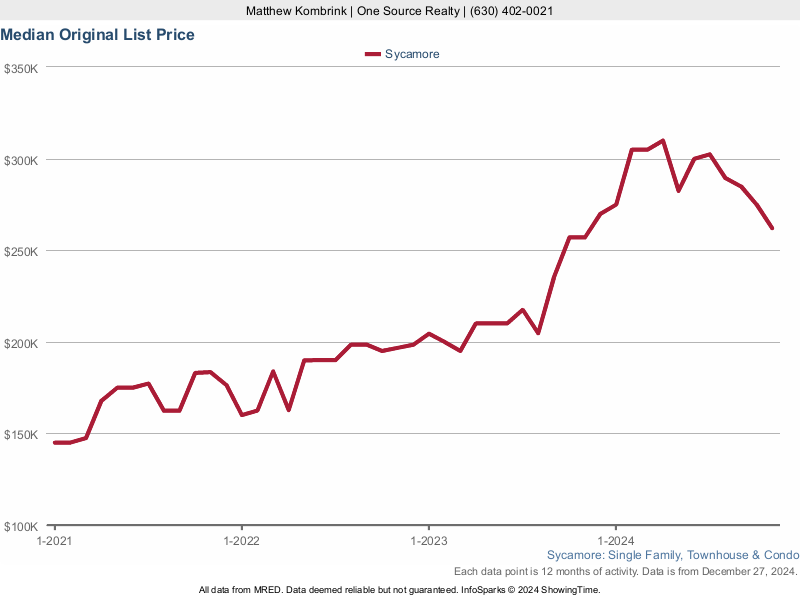The width and height of the screenshot is (800, 600).
Task: Click the Median Original List Price title
Action: 98,35
